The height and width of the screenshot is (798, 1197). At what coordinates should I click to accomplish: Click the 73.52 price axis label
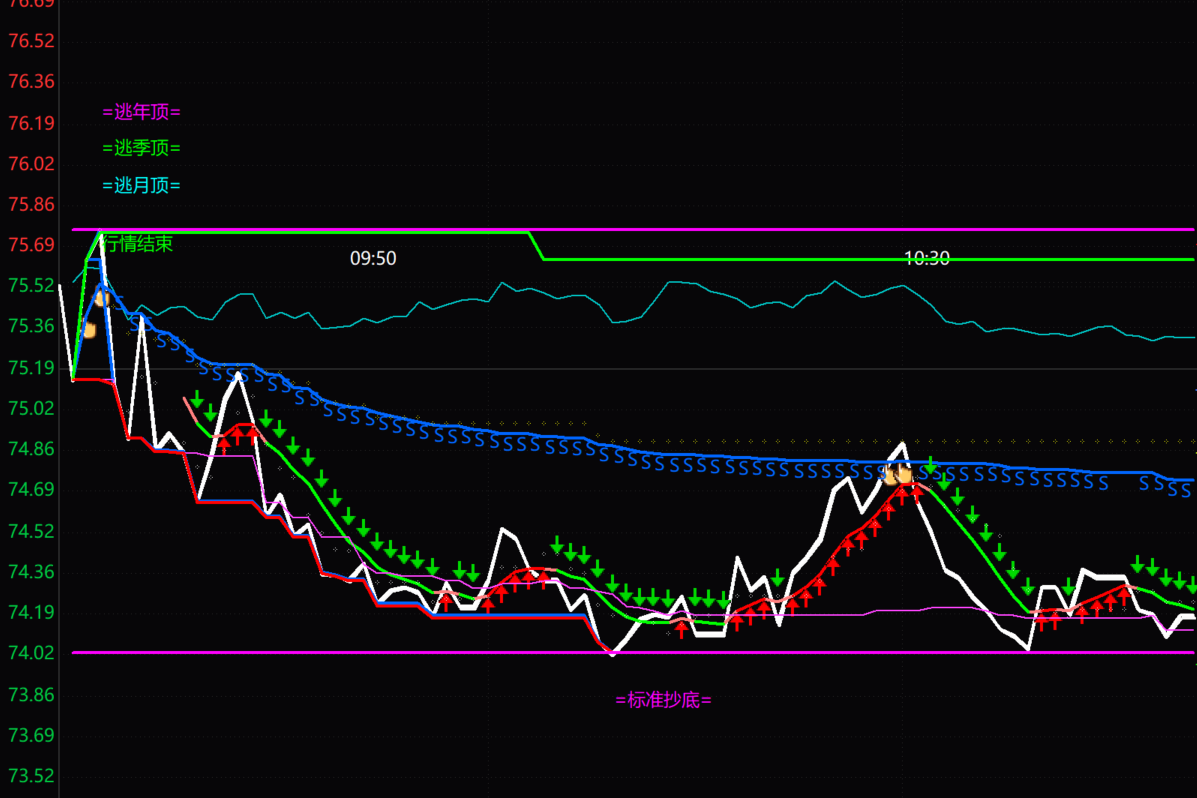[x=30, y=776]
